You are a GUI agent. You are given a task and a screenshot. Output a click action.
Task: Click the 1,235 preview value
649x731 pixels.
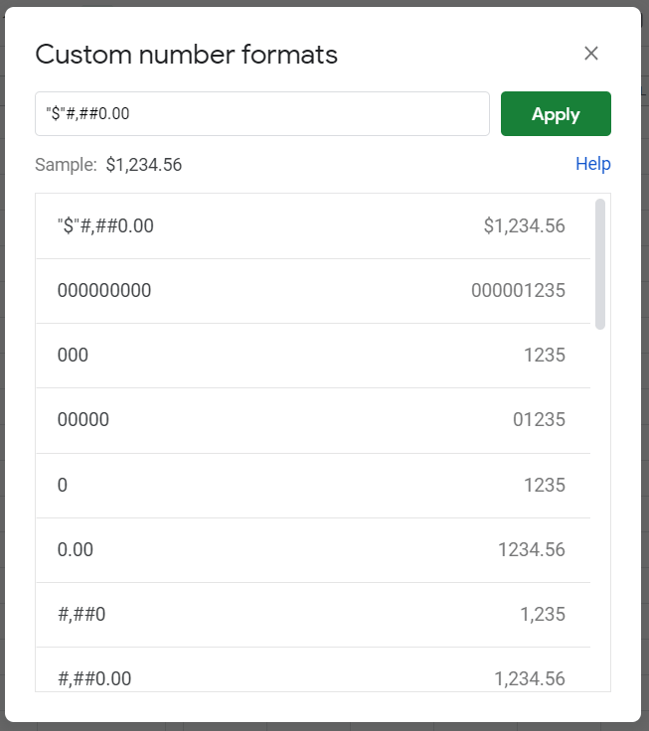(x=542, y=614)
